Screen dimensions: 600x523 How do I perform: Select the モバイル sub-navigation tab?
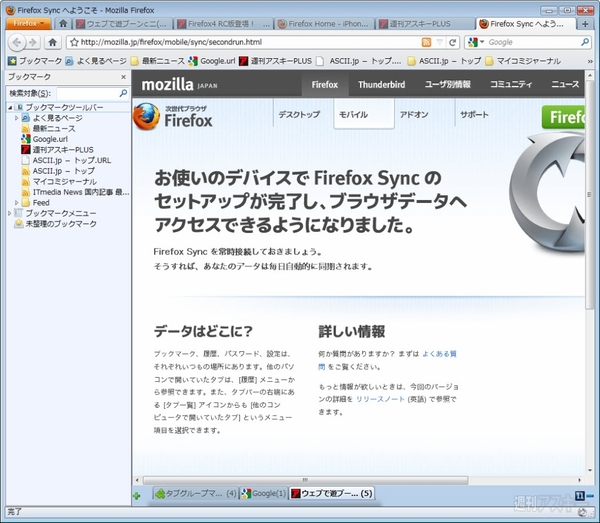pyautogui.click(x=364, y=114)
